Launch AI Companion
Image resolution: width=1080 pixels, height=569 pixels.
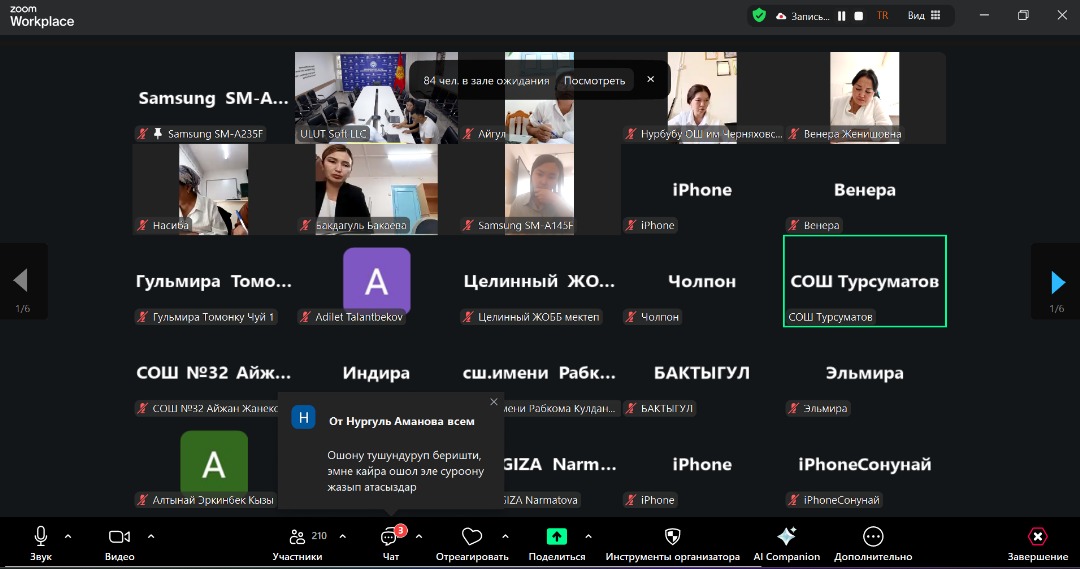tap(786, 537)
